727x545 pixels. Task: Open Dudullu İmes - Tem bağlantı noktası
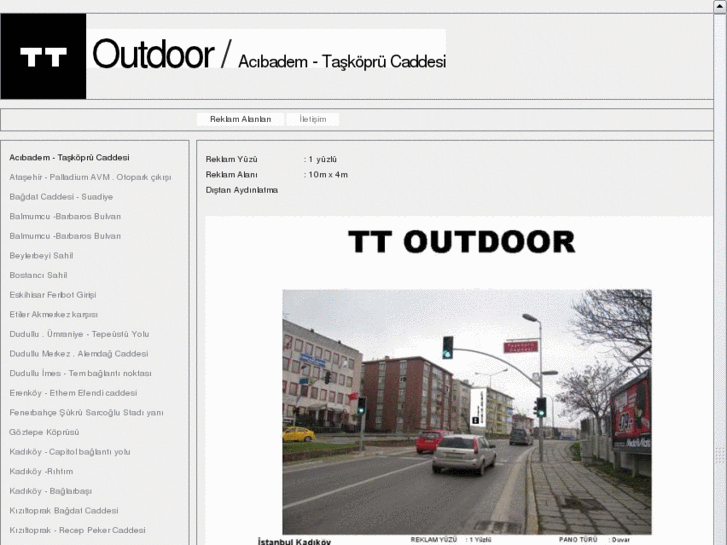(x=81, y=373)
